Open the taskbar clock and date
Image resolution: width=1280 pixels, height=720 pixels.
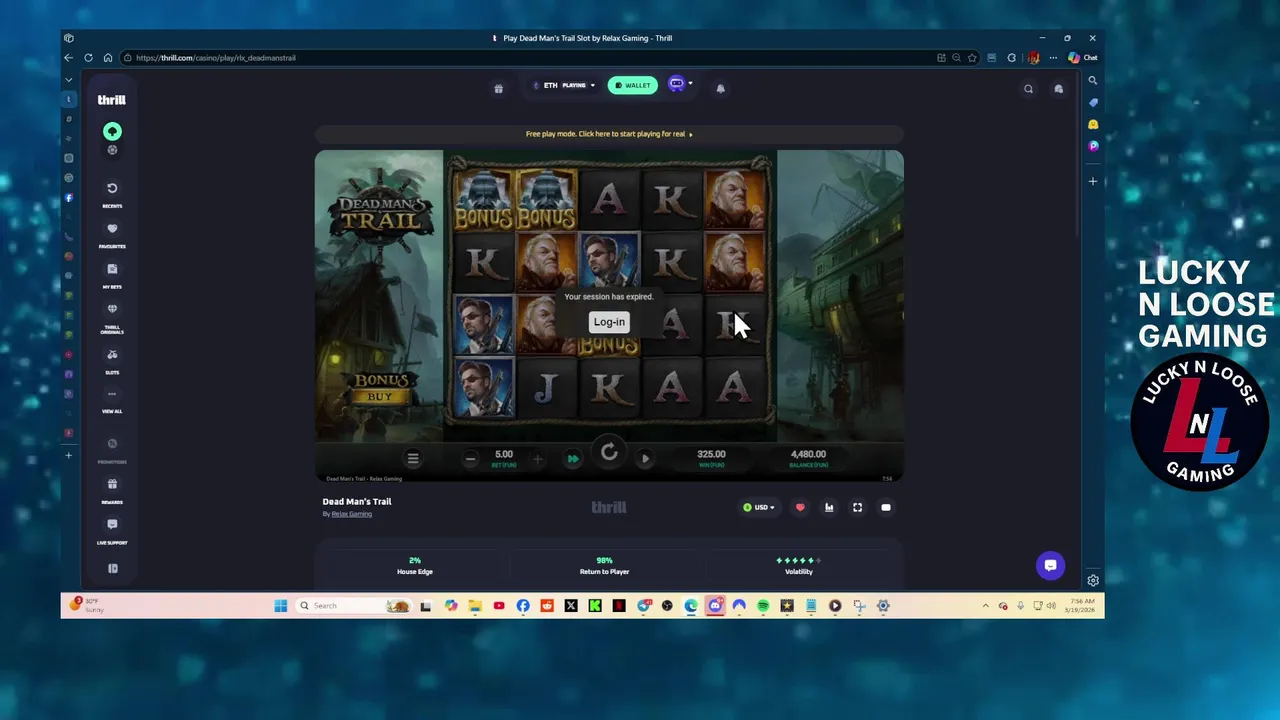[x=1080, y=606]
